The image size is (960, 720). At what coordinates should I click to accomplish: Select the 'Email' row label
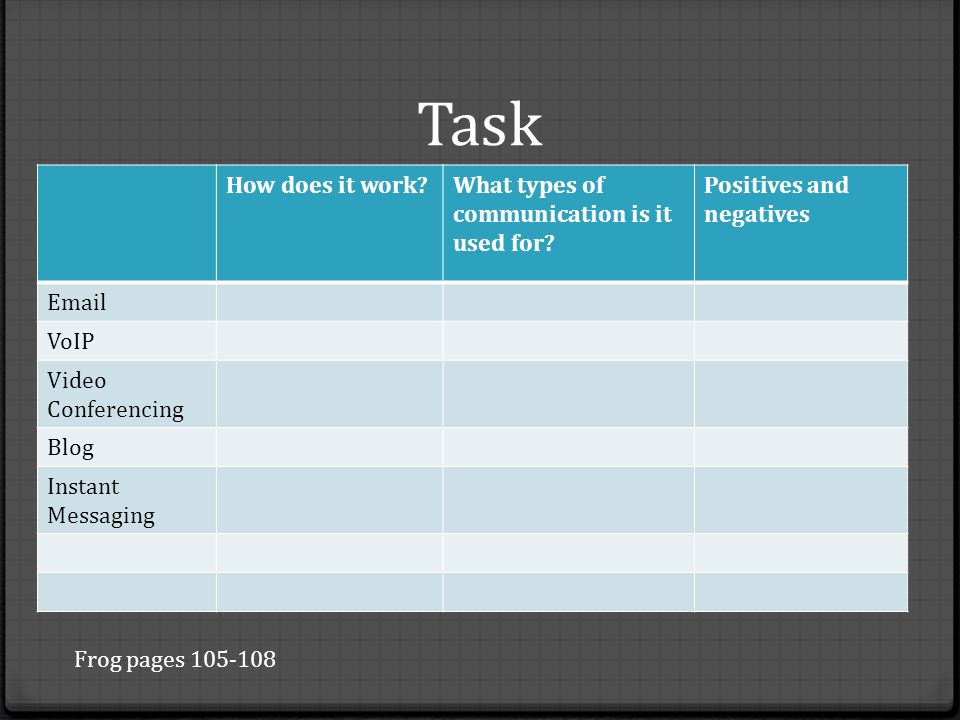pyautogui.click(x=77, y=302)
